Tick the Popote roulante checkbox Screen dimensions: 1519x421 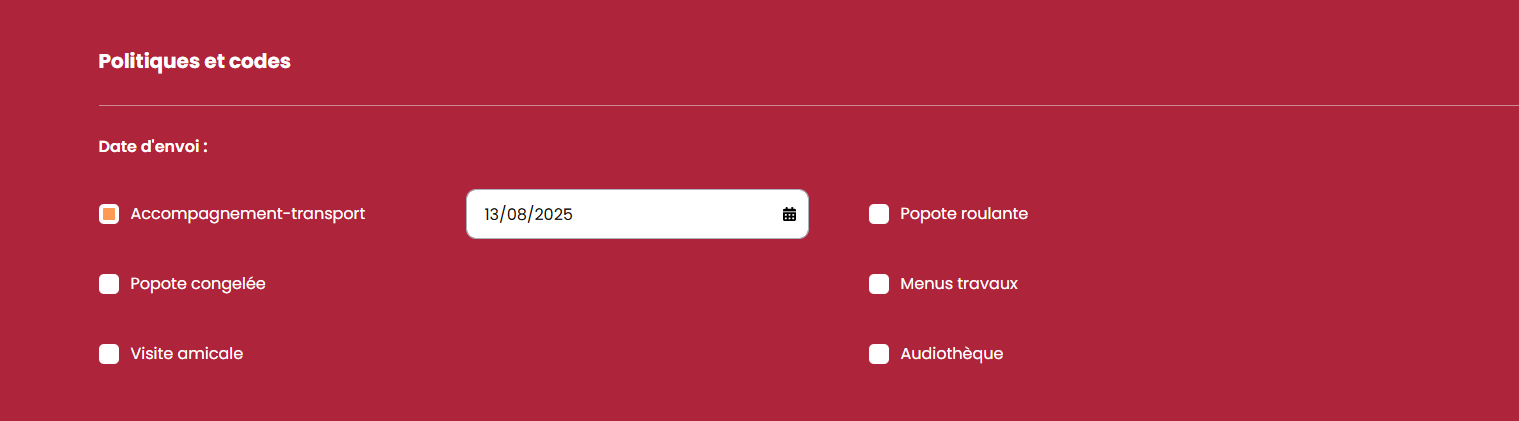(879, 214)
